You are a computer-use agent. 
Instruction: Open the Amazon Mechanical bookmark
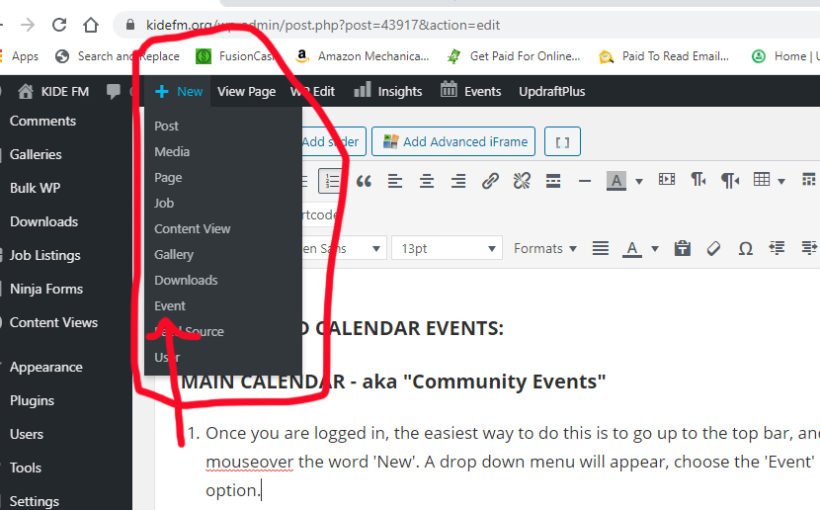pyautogui.click(x=362, y=56)
